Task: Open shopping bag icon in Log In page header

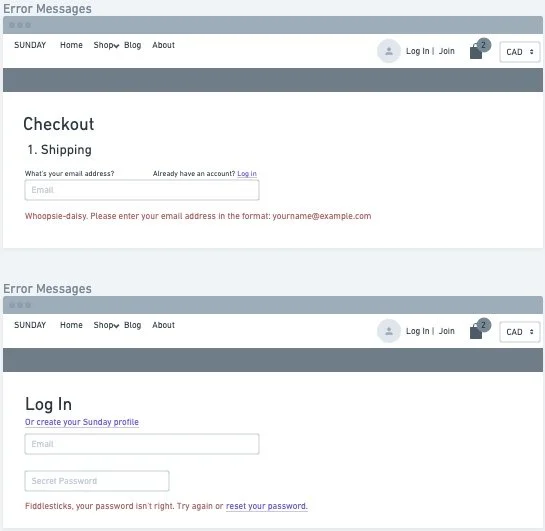Action: [x=476, y=332]
